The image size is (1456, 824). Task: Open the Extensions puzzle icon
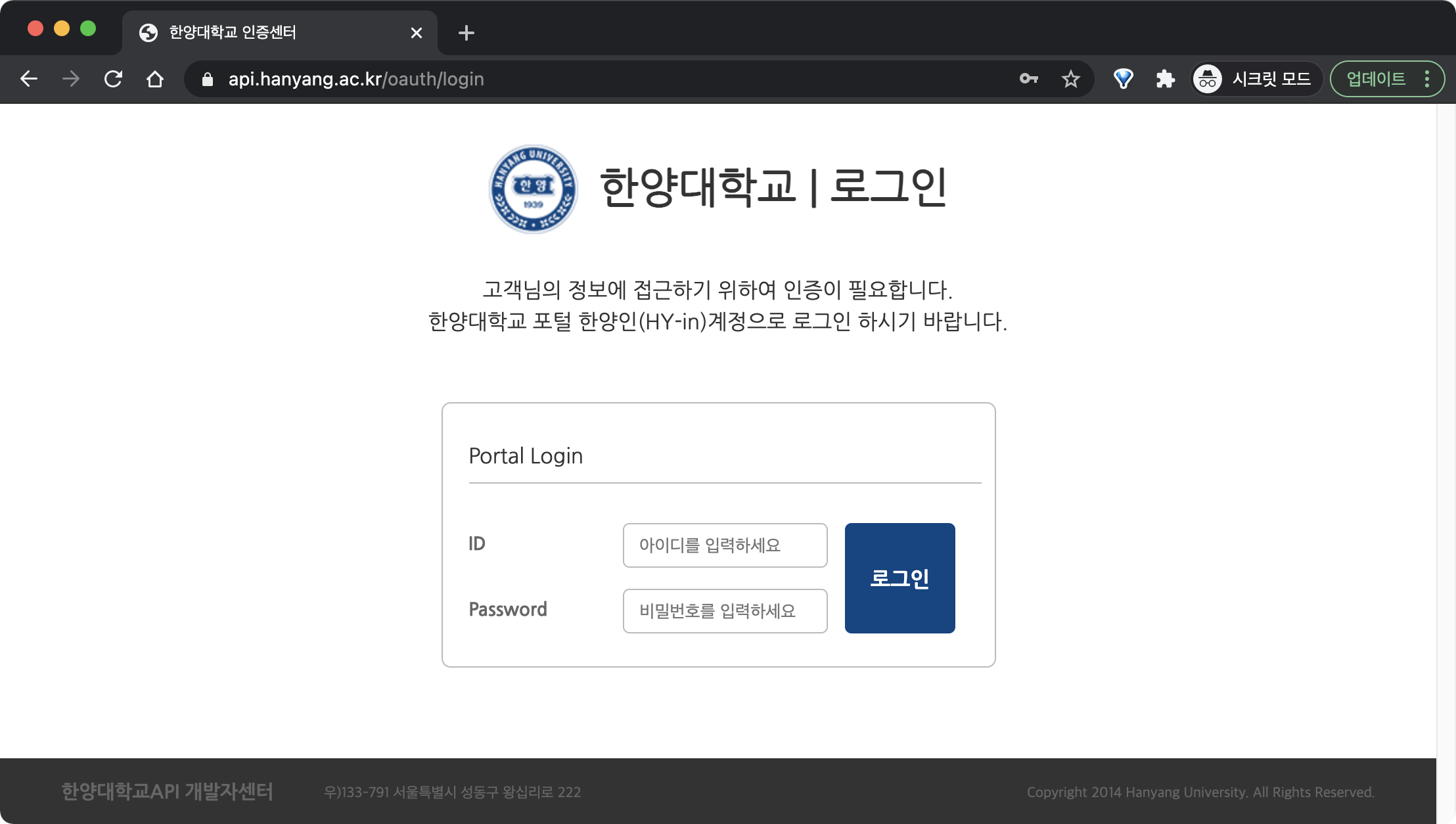click(1166, 79)
